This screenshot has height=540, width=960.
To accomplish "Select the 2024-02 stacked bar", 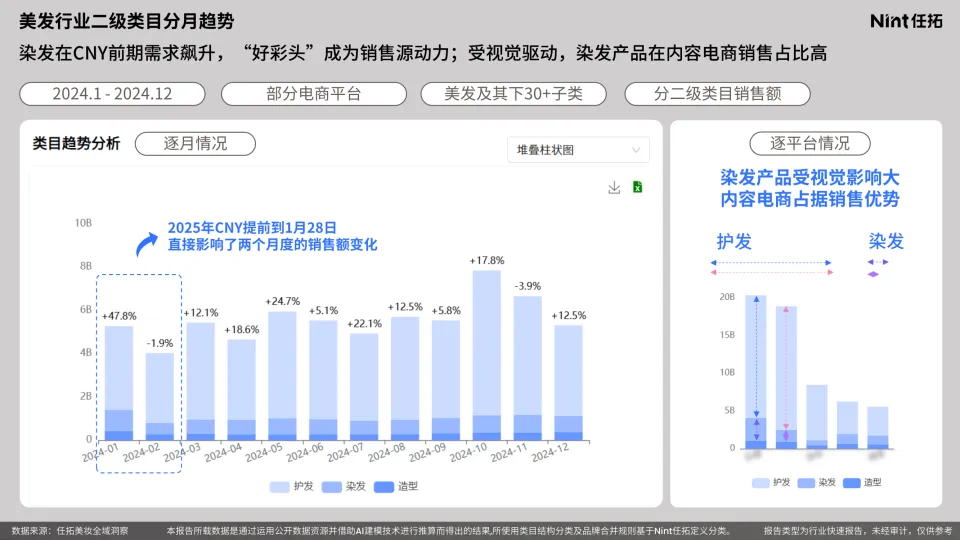I will point(160,397).
